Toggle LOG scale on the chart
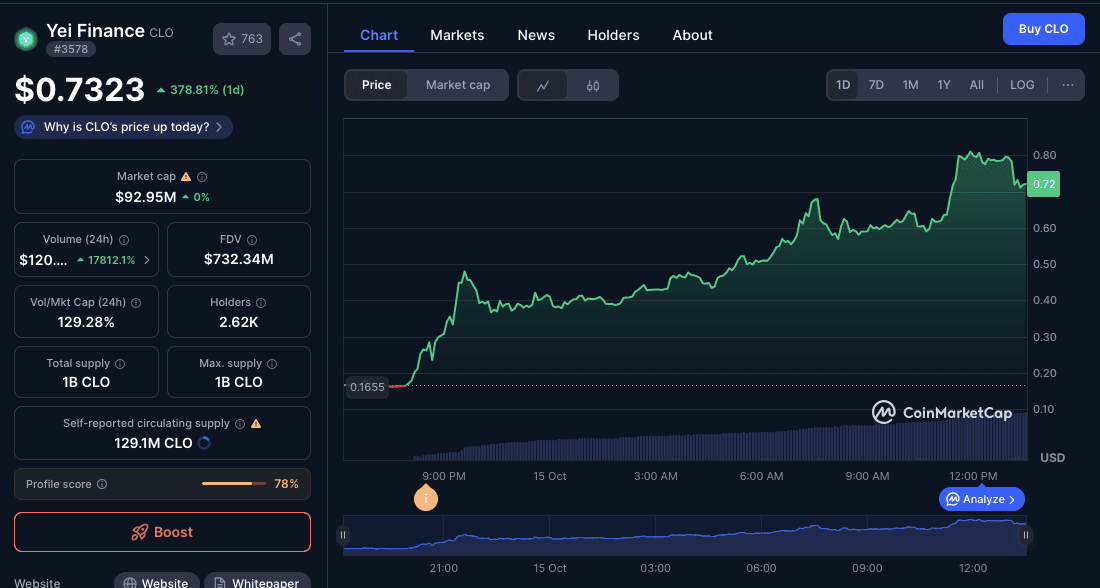 [1022, 85]
